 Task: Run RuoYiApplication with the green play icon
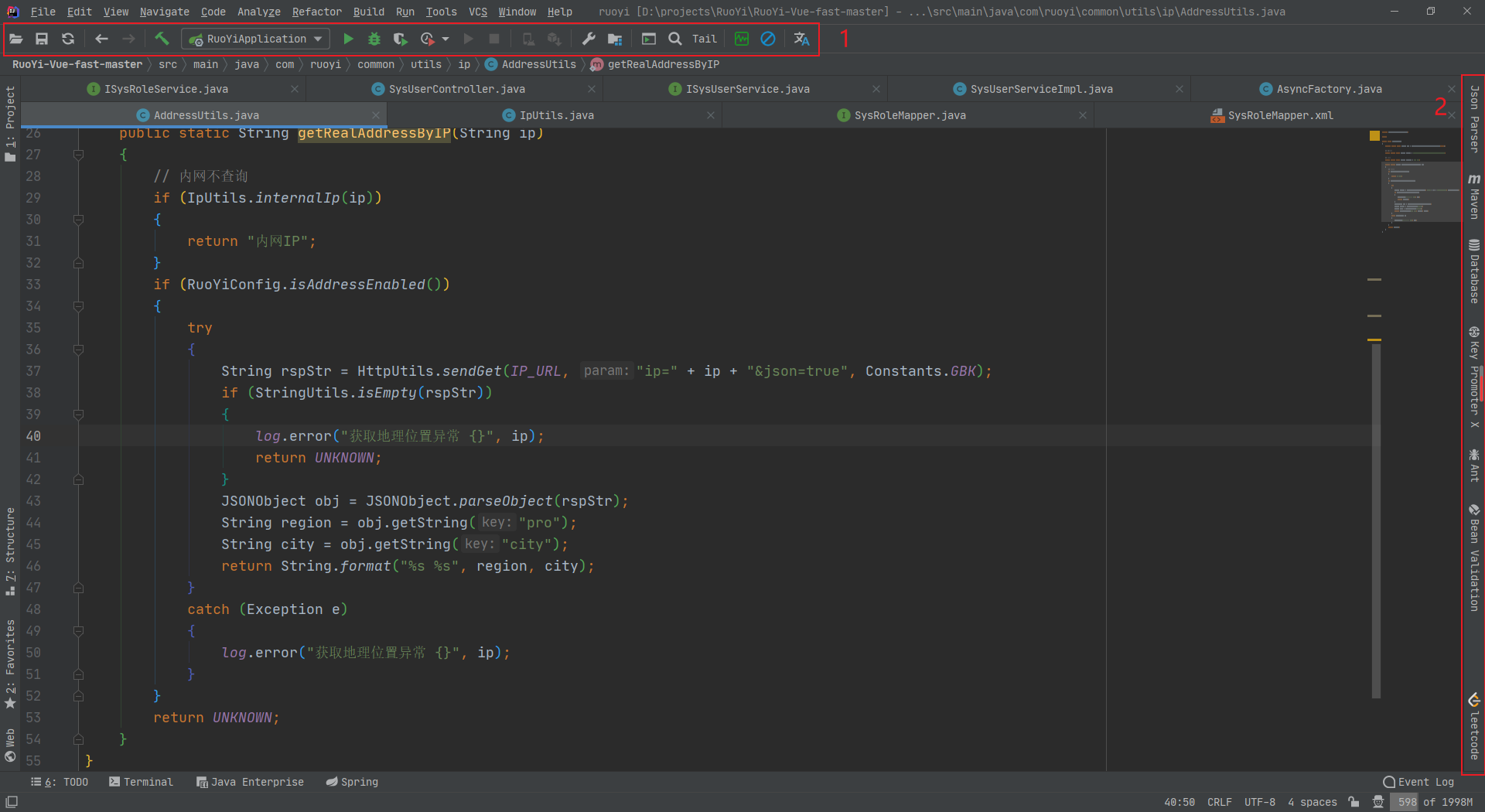pyautogui.click(x=348, y=39)
